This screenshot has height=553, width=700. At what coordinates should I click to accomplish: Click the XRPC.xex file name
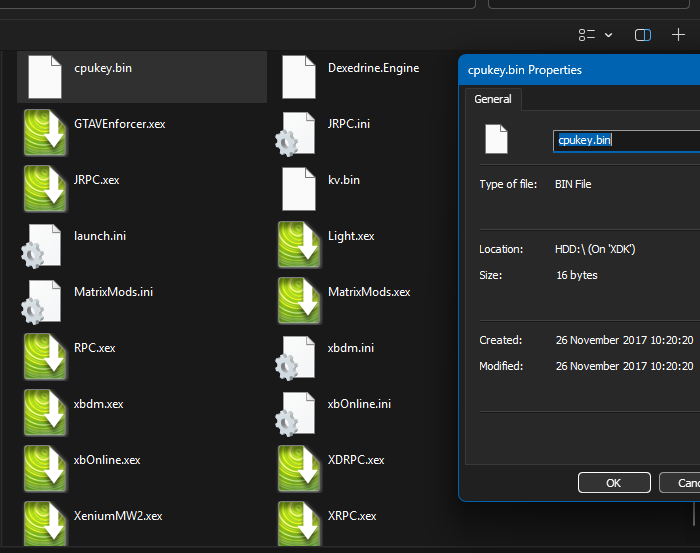(x=352, y=516)
